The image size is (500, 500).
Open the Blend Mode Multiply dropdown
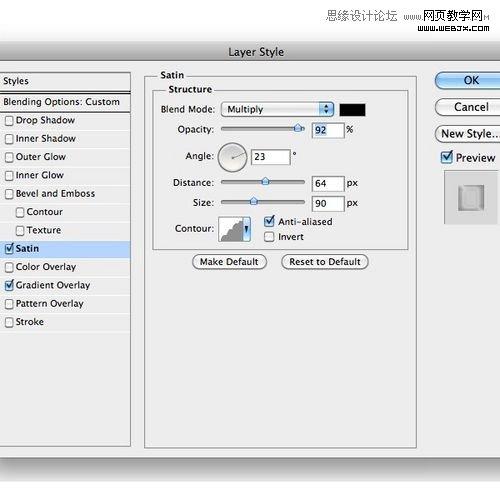pos(277,109)
